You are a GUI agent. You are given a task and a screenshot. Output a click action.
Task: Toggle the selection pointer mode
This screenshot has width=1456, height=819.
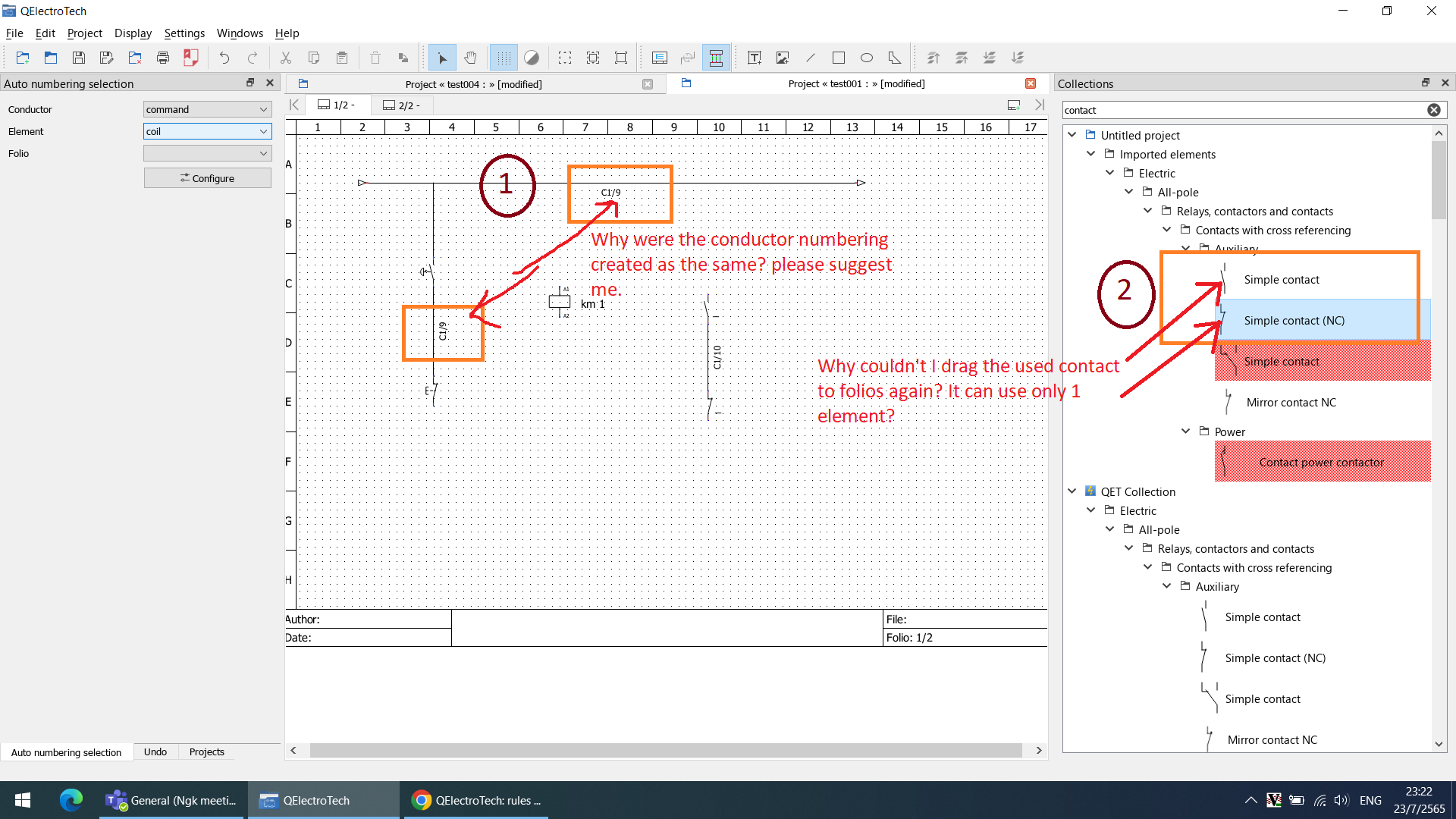(442, 58)
